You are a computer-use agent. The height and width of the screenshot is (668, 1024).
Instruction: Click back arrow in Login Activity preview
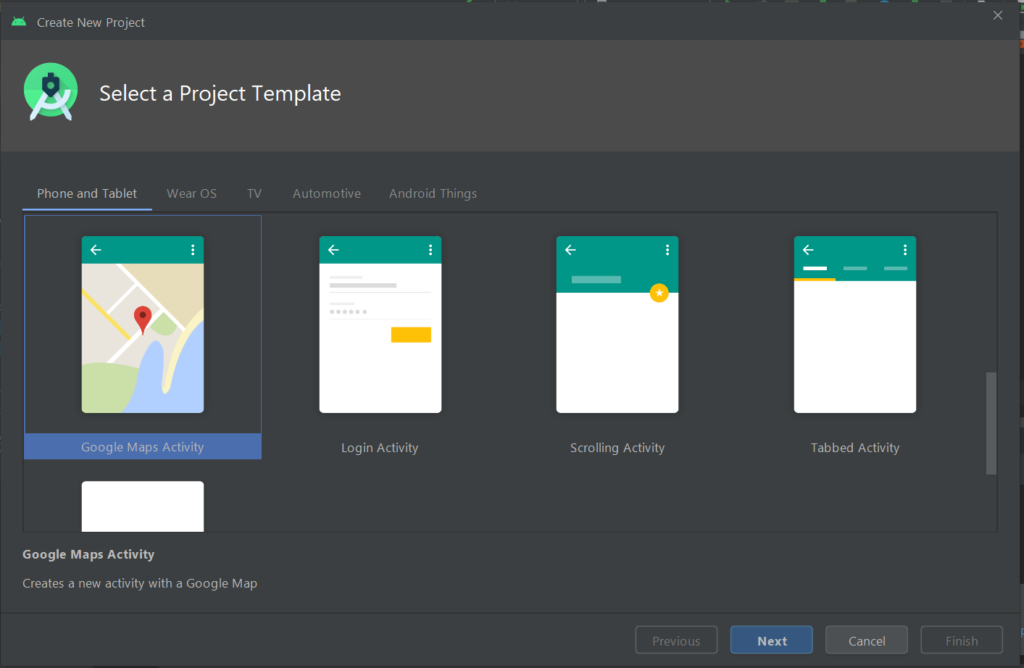(x=333, y=250)
